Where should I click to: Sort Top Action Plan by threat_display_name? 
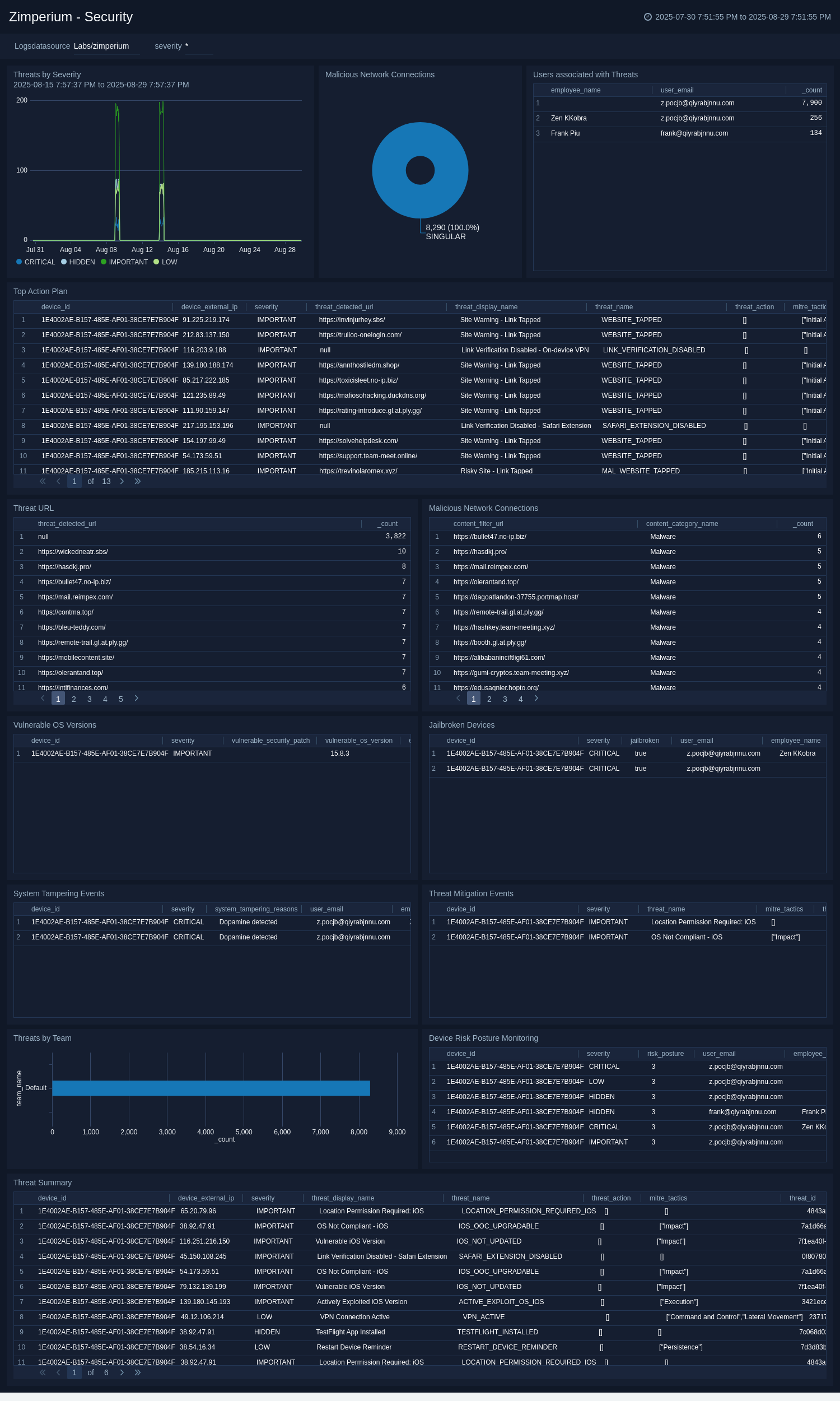[486, 307]
